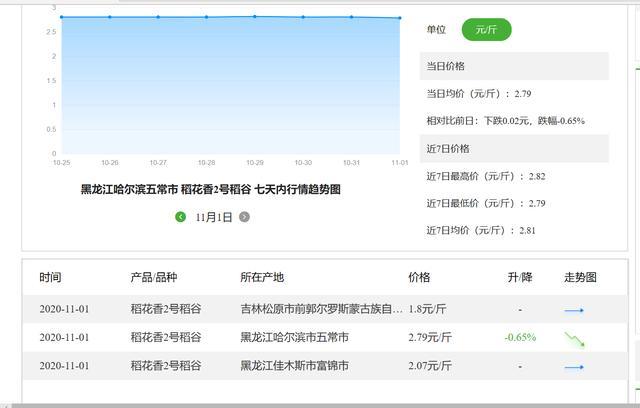Open 黑龙江哈尔滨市五常市 origin link
This screenshot has height=408, width=640.
click(295, 338)
